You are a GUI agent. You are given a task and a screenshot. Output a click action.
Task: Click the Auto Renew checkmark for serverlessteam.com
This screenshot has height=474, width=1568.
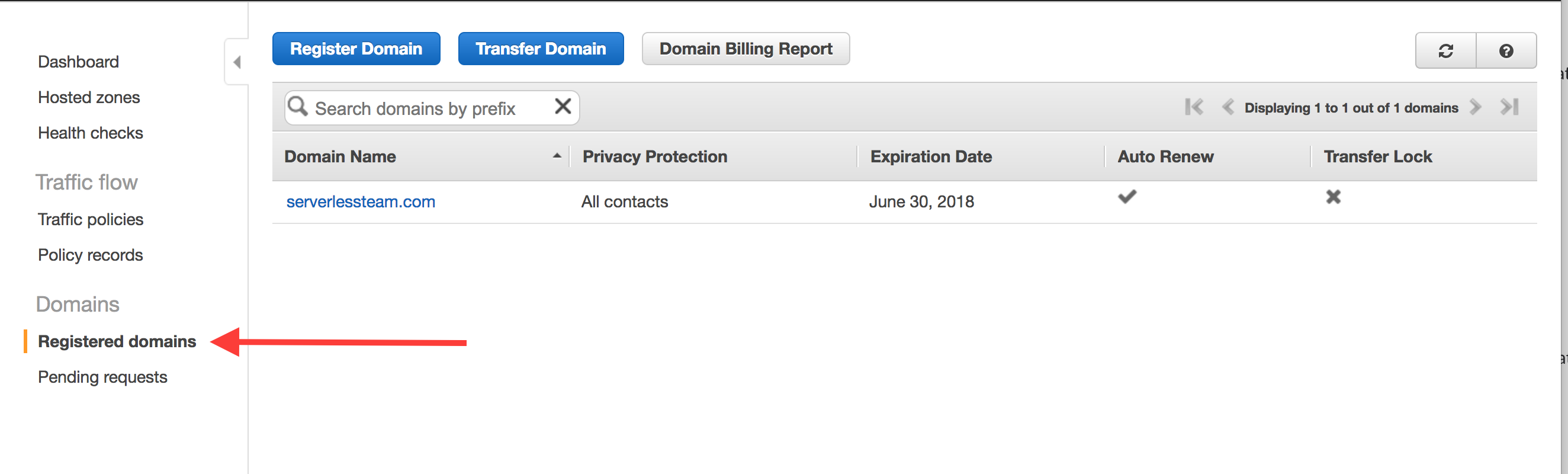pos(1127,197)
